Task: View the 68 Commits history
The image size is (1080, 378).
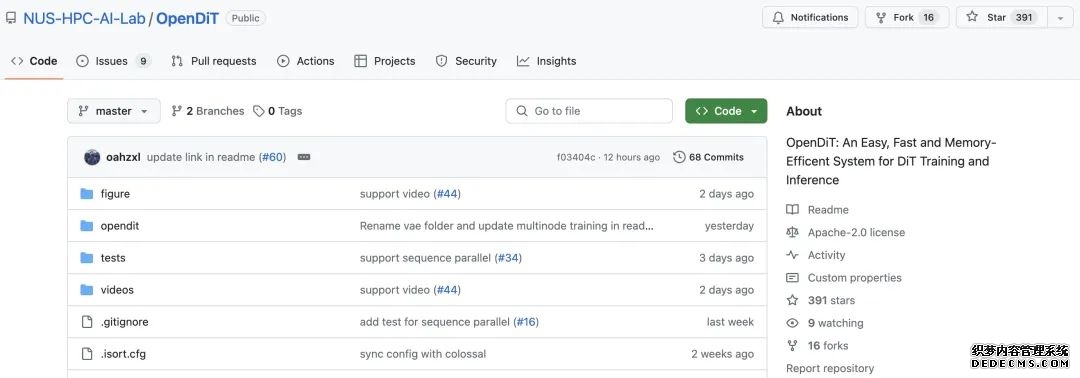Action: [x=709, y=157]
